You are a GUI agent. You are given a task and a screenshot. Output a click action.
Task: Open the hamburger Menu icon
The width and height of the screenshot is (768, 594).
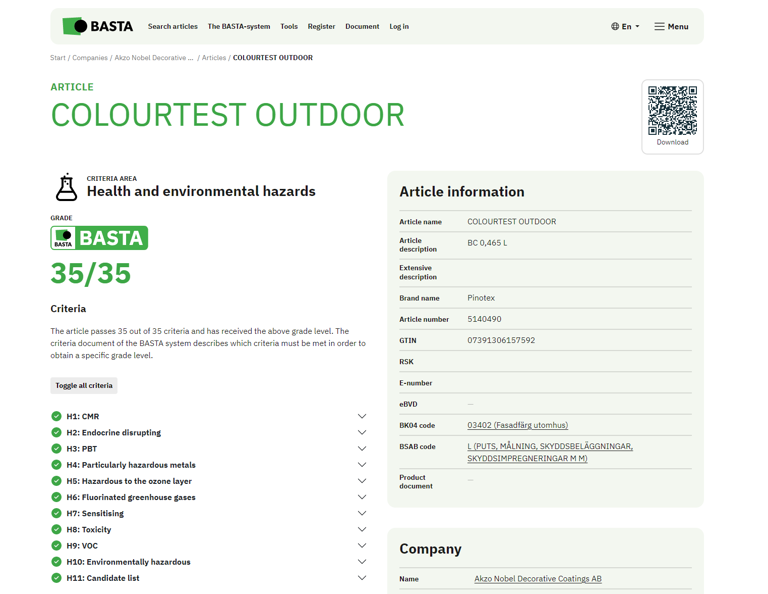coord(659,27)
